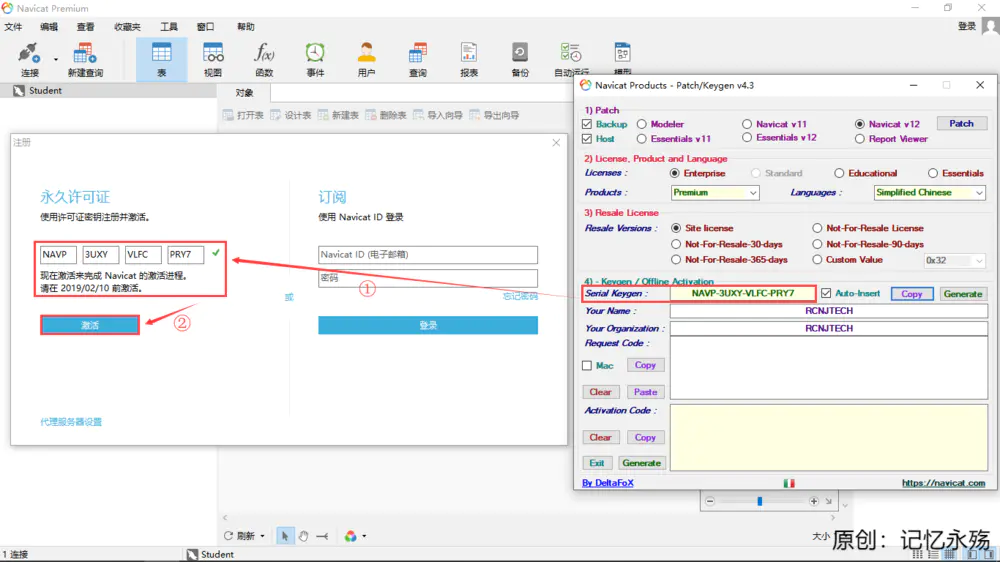
Task: Switch to the Objects tab
Action: tap(244, 92)
